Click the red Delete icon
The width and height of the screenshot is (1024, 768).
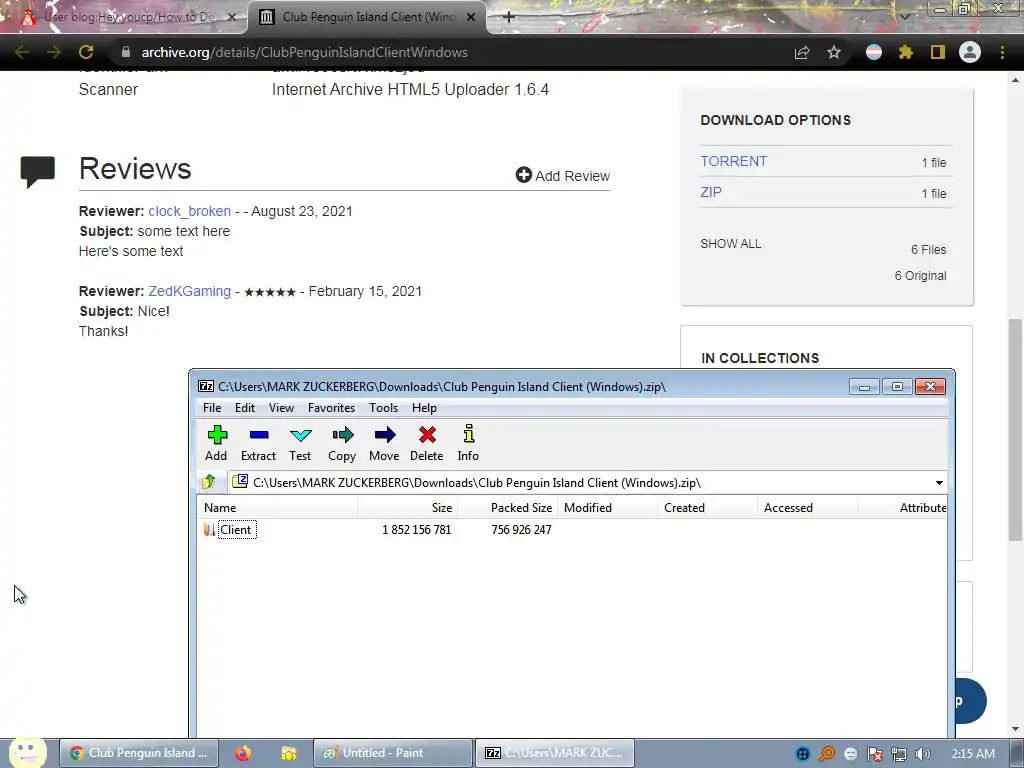(x=426, y=443)
